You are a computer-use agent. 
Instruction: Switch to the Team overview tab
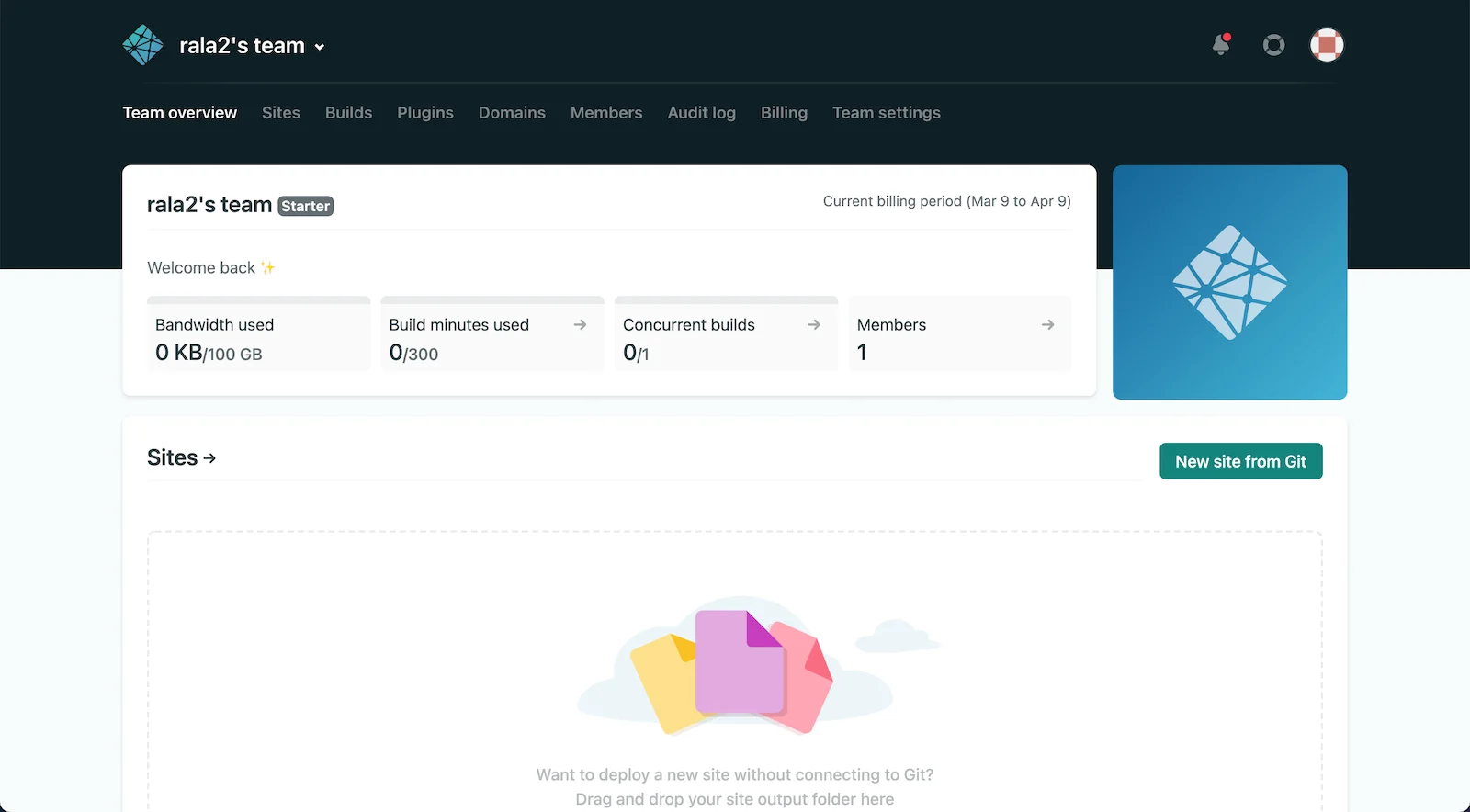[180, 113]
